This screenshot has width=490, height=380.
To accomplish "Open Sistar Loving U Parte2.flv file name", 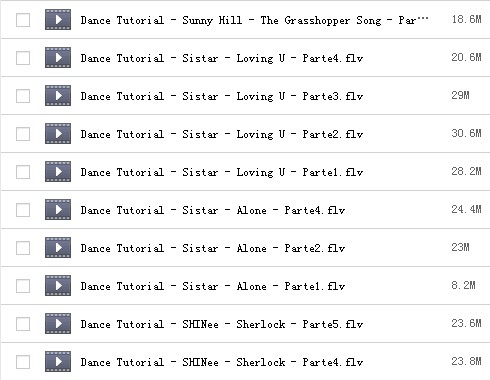I will click(x=222, y=134).
